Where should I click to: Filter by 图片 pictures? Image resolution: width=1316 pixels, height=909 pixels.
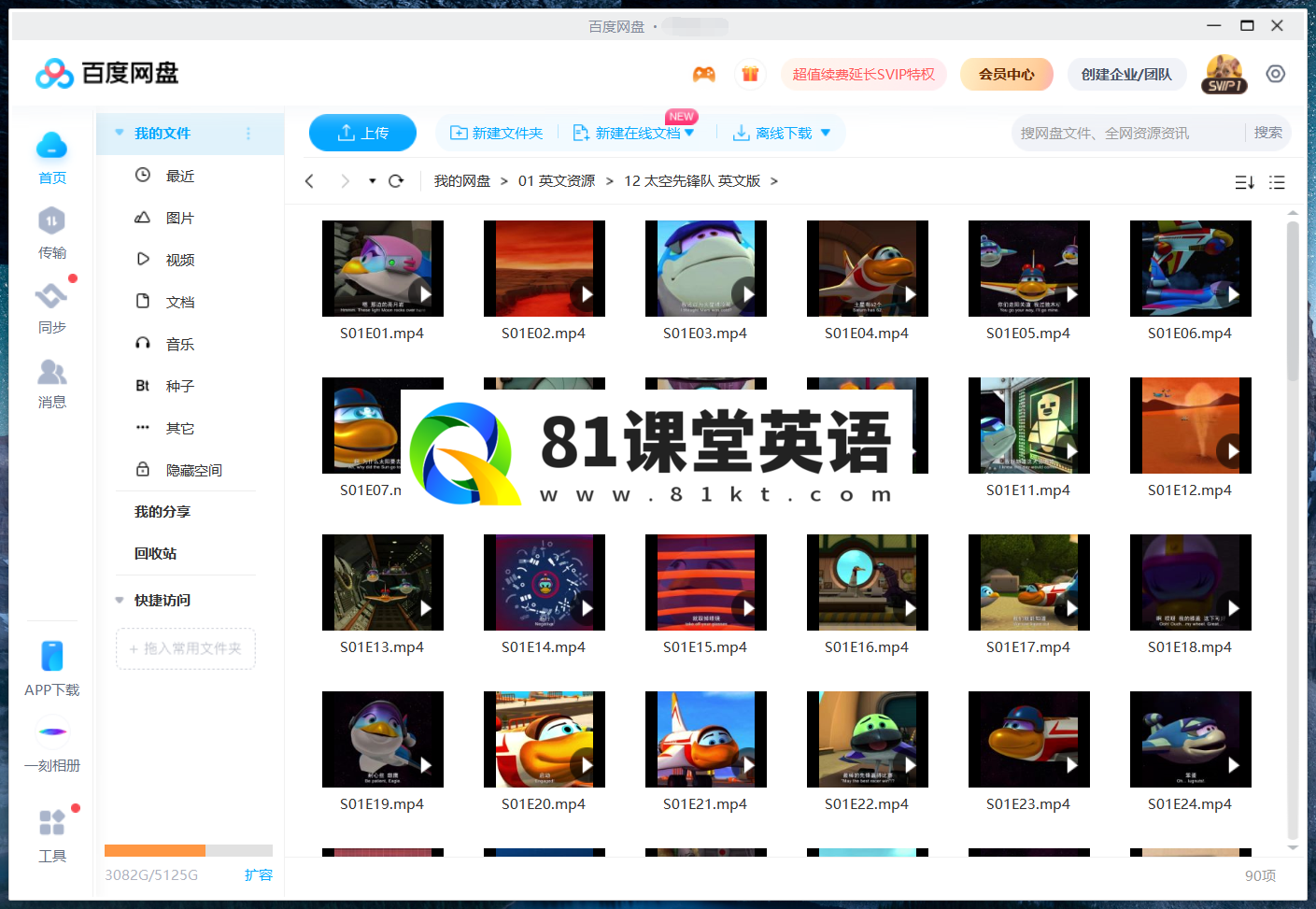179,218
